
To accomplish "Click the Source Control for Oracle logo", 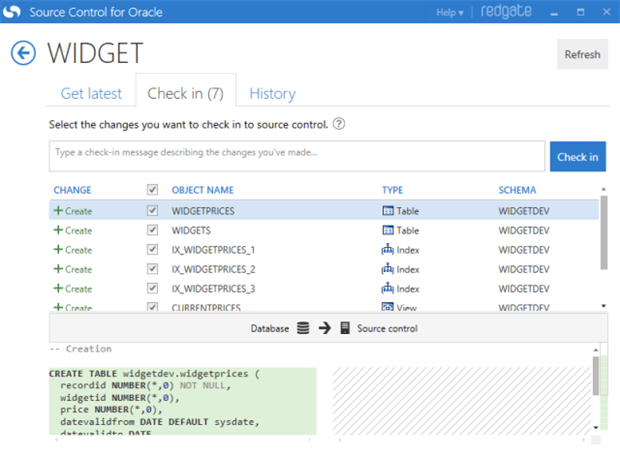I will [11, 11].
